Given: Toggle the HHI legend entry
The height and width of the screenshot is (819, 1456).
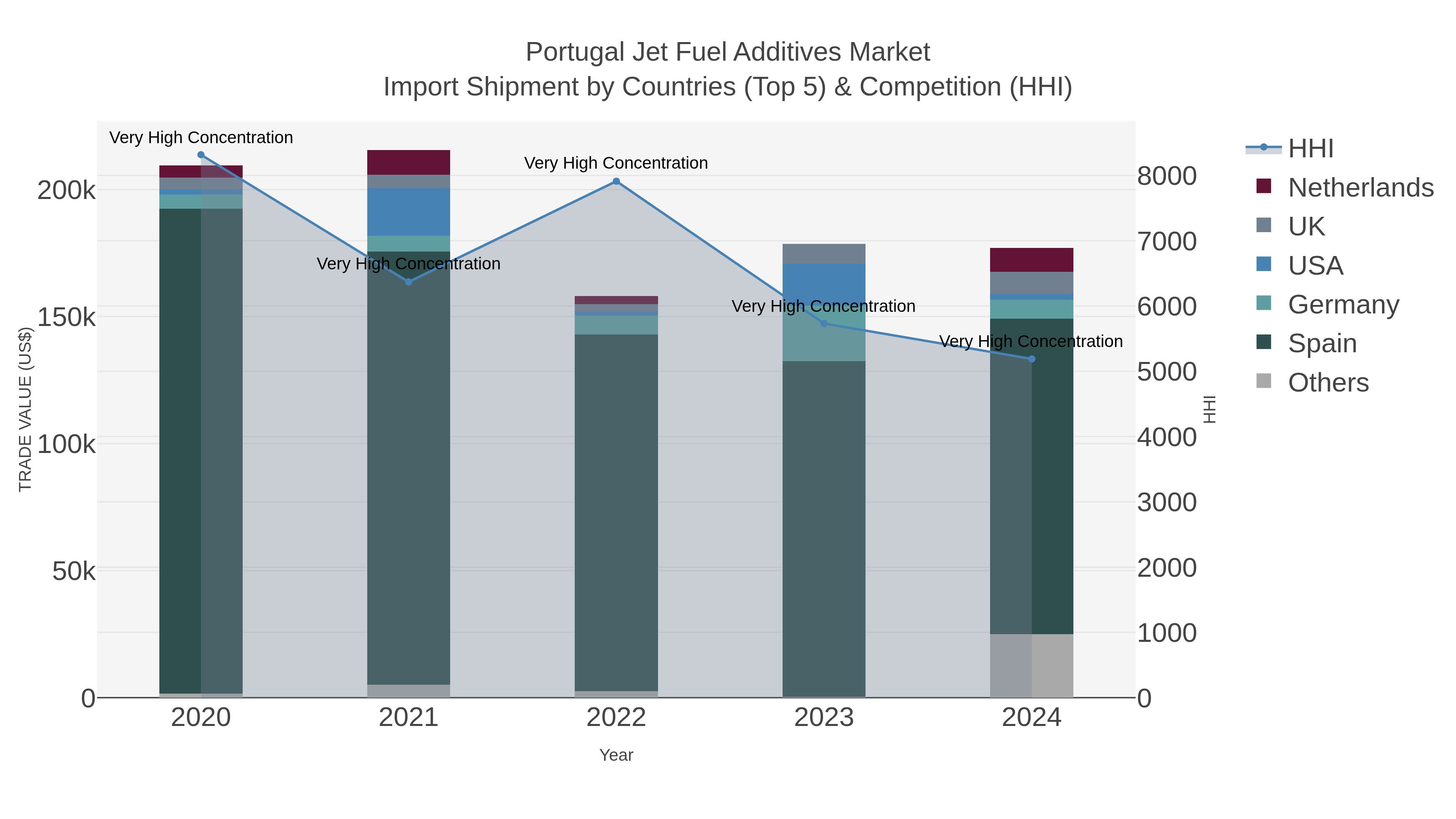Looking at the screenshot, I should click(x=1289, y=149).
